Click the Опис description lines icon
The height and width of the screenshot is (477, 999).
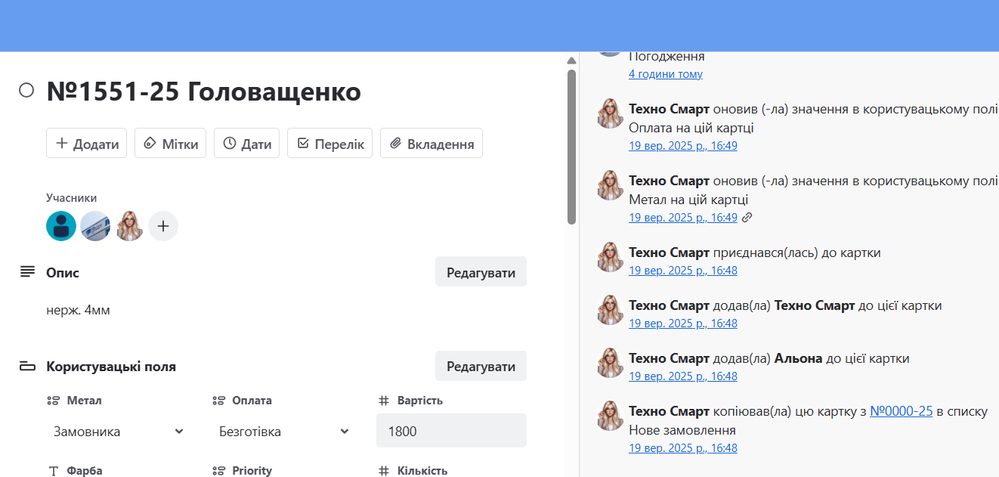coord(27,273)
